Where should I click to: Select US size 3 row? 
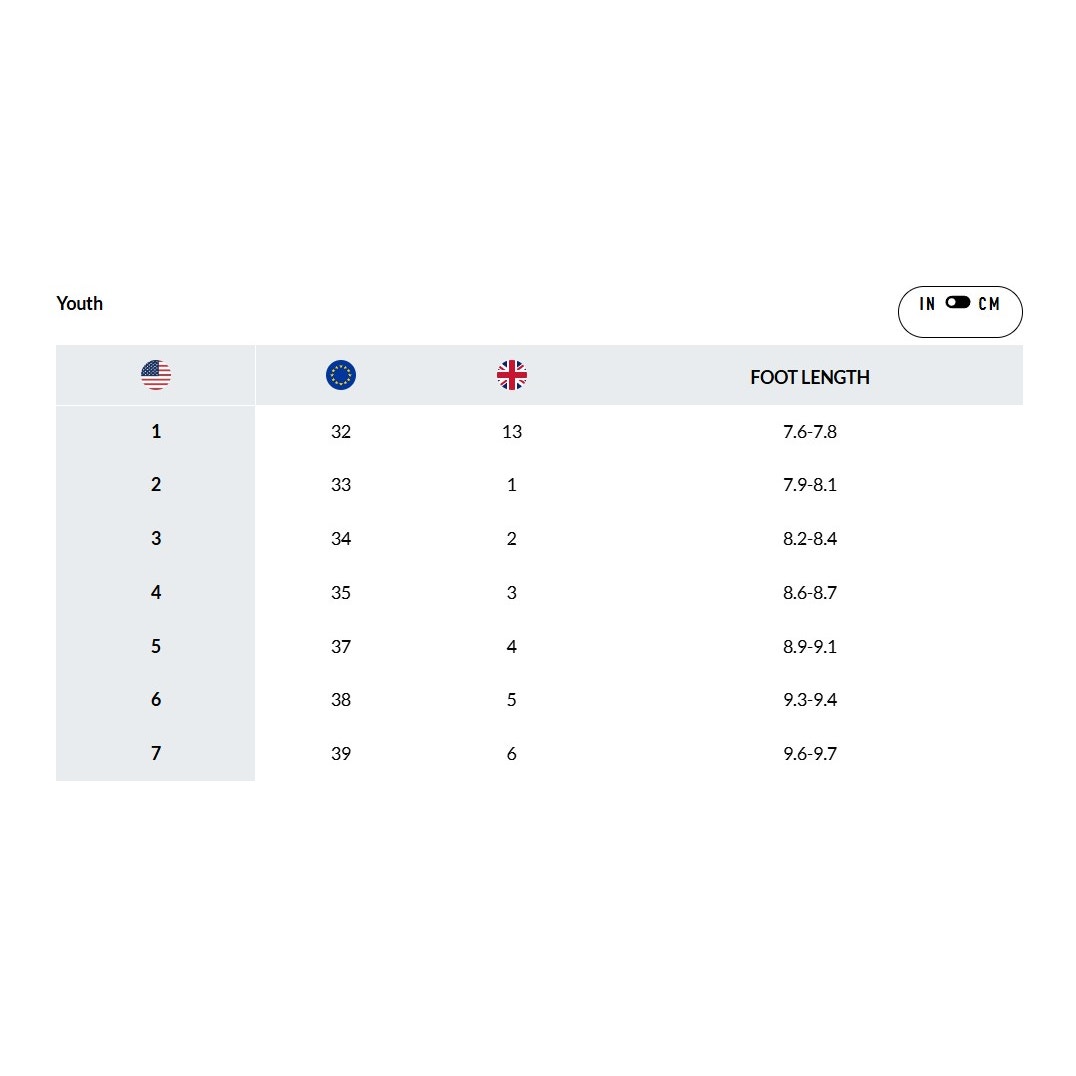(x=539, y=539)
